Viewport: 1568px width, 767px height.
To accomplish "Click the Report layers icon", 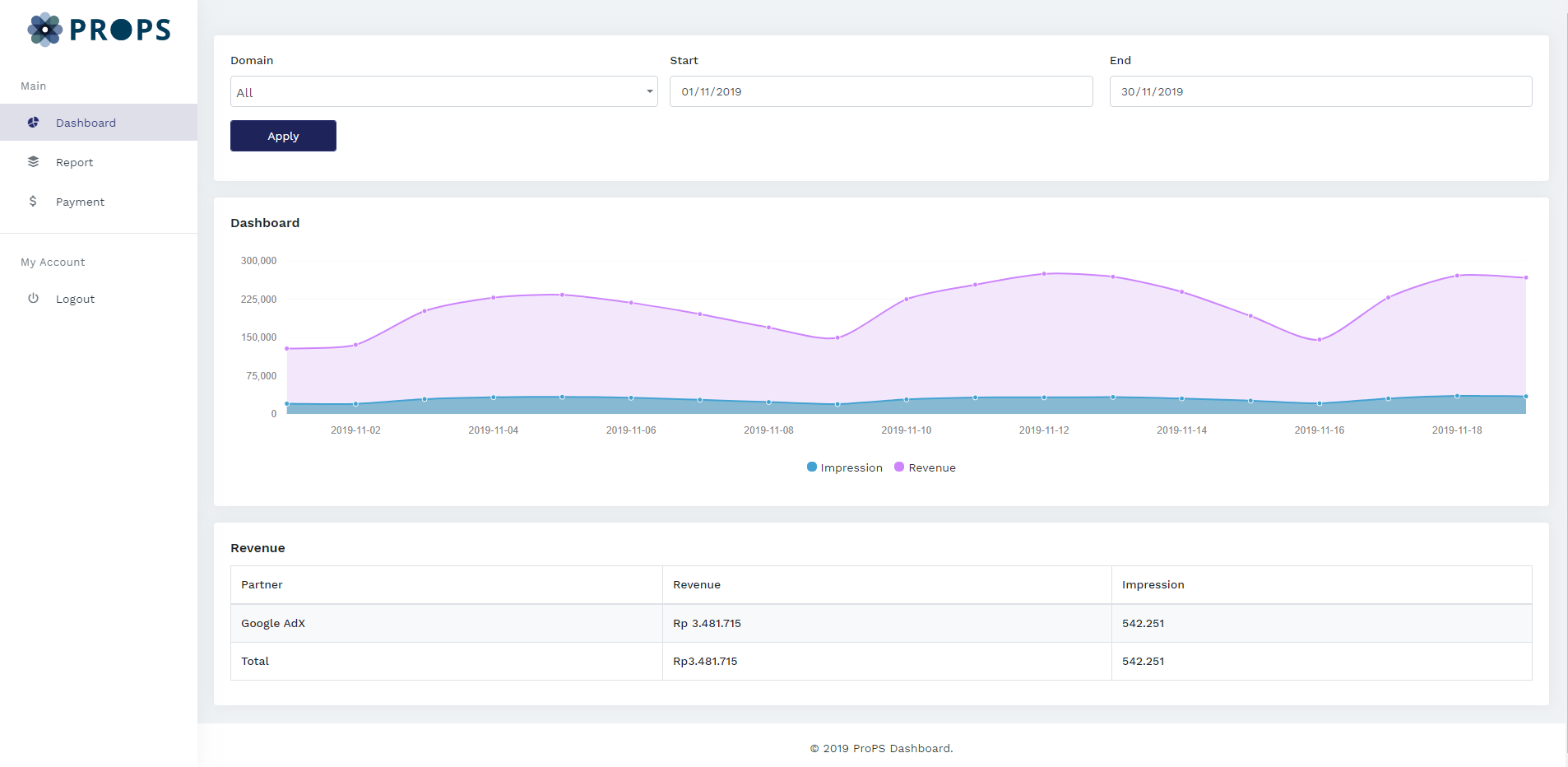I will point(33,162).
